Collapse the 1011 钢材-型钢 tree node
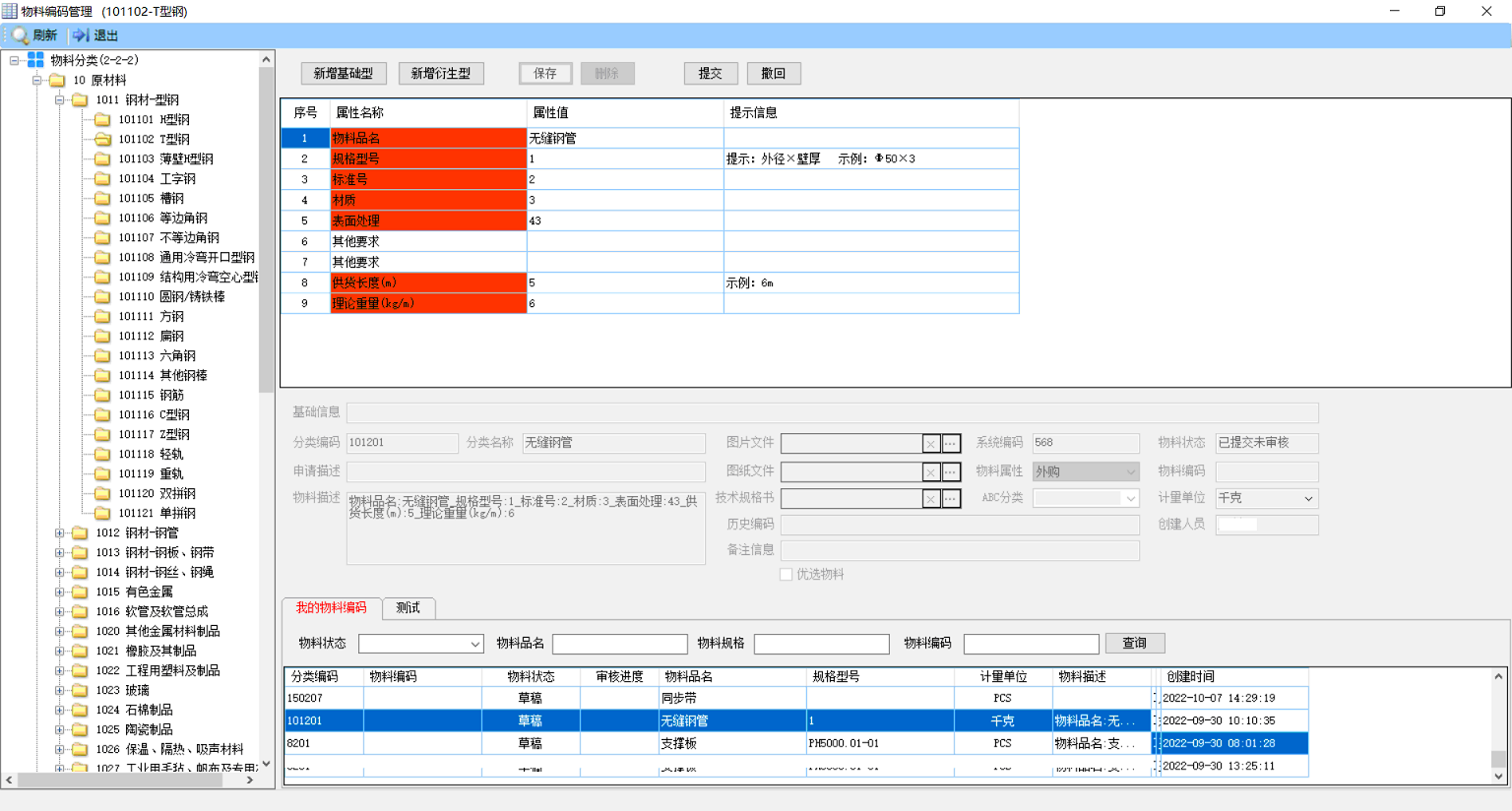 [60, 100]
